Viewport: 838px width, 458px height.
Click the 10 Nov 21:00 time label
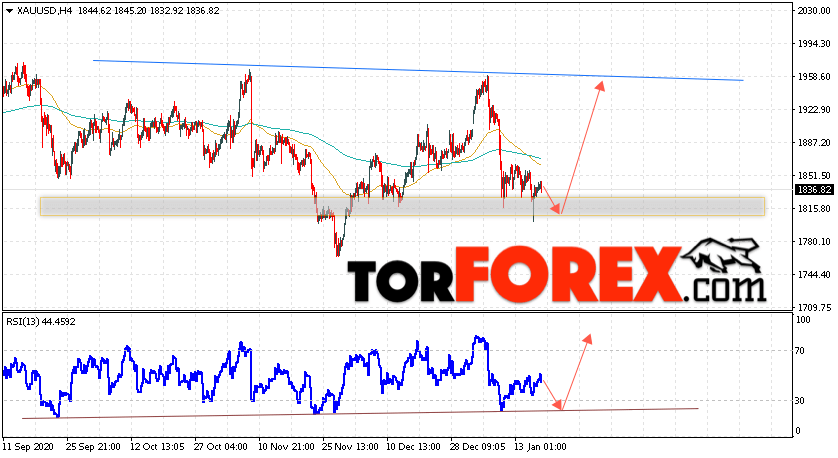click(x=285, y=447)
